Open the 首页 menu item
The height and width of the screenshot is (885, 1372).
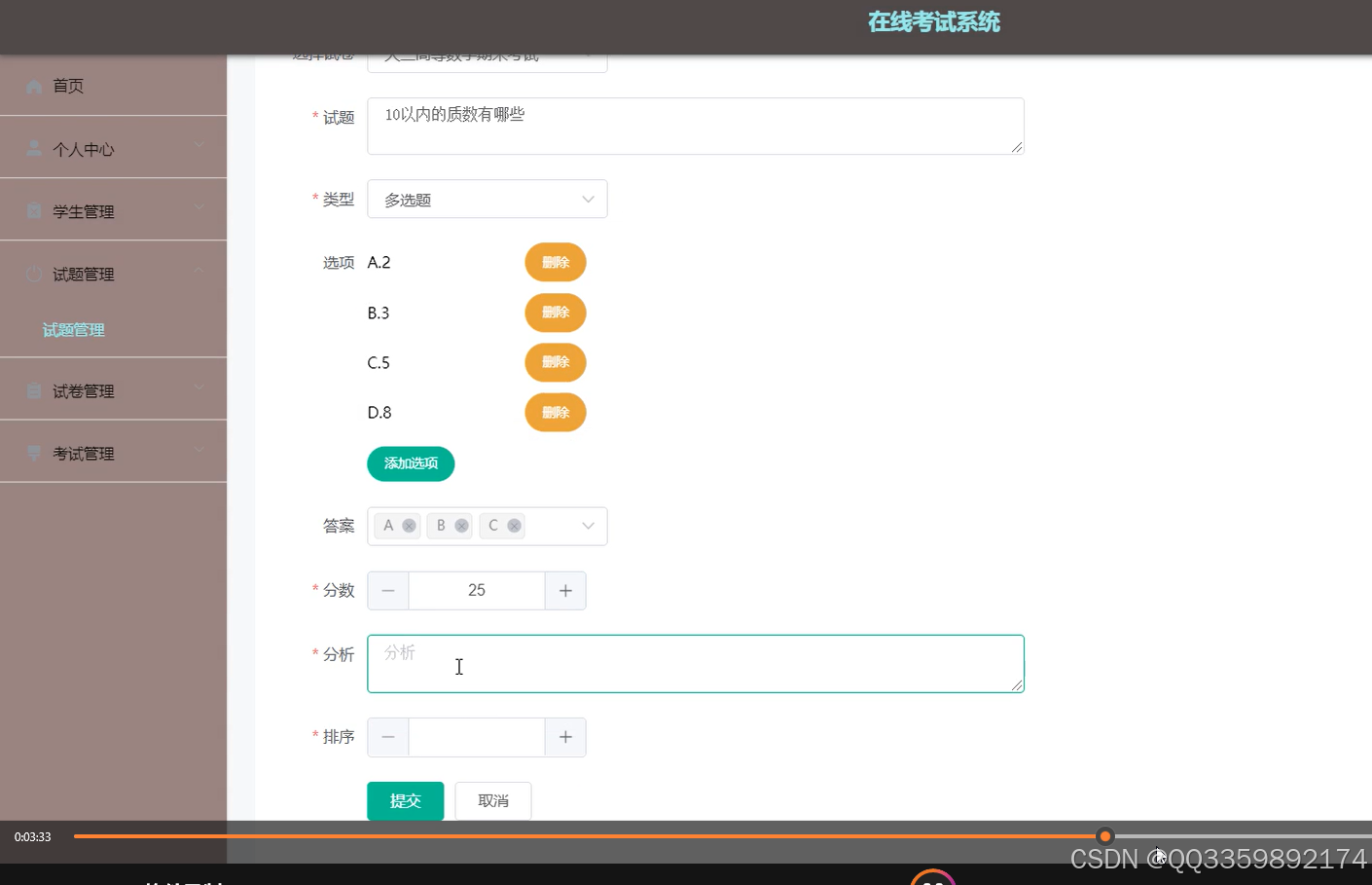[113, 86]
